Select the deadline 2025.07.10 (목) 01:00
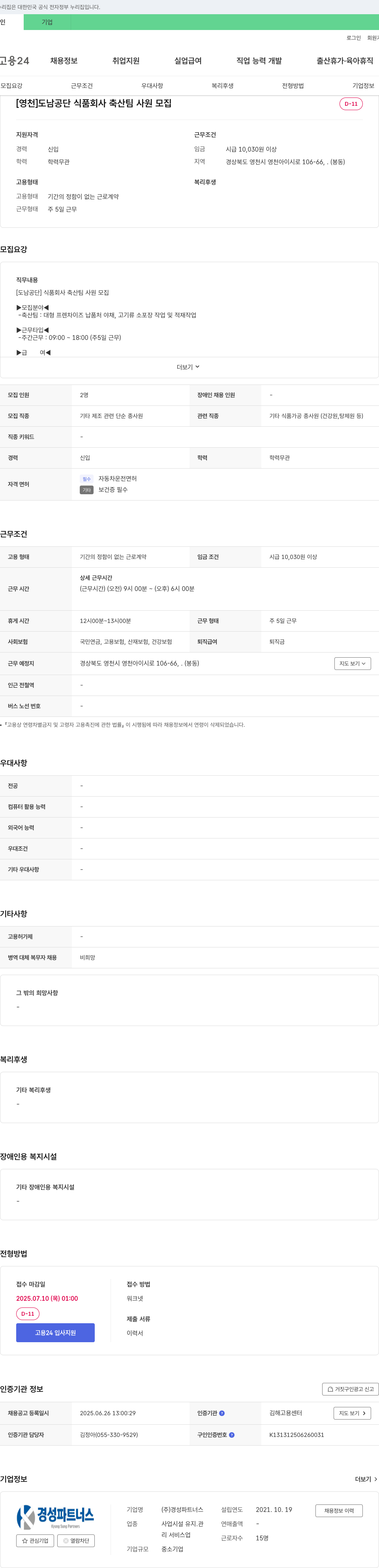This screenshot has width=379, height=1568. 47,1298
